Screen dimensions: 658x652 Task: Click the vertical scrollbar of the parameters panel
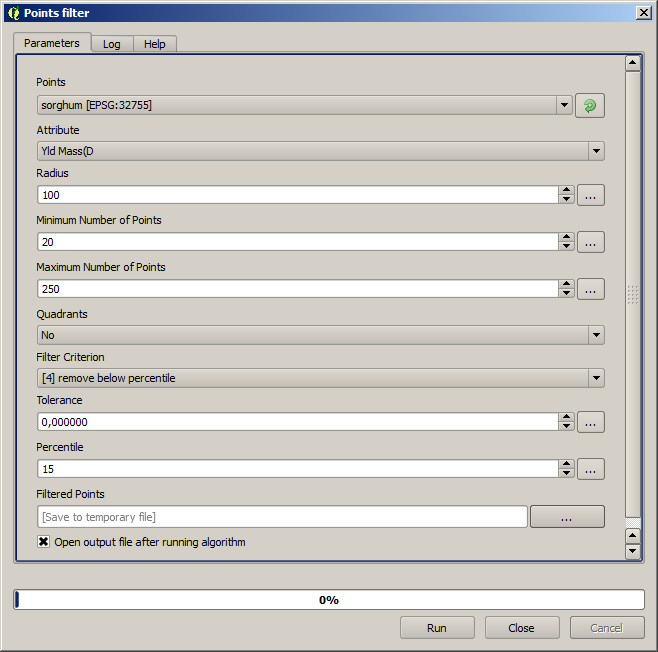click(632, 293)
